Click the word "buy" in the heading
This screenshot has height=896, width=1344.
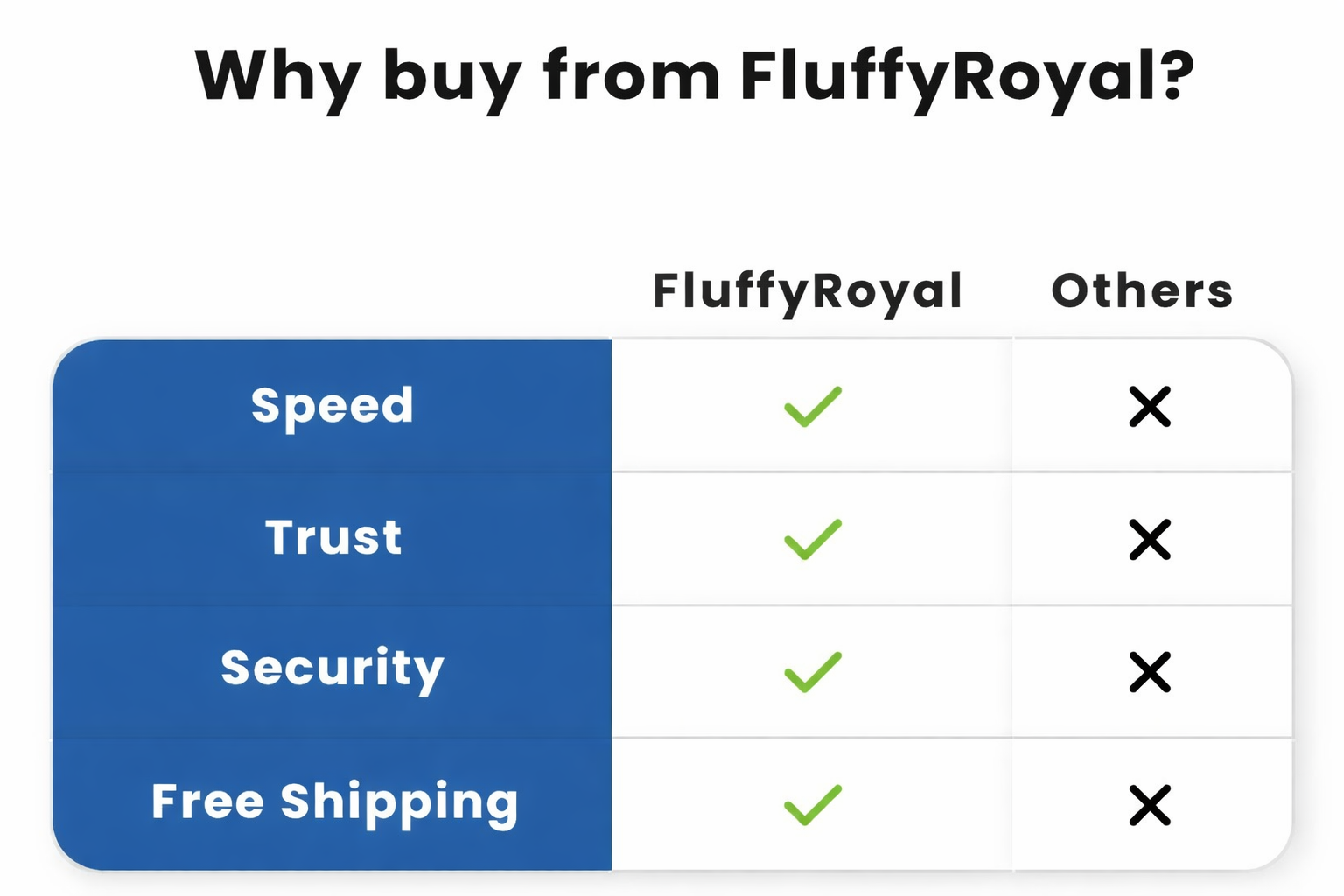pyautogui.click(x=451, y=77)
